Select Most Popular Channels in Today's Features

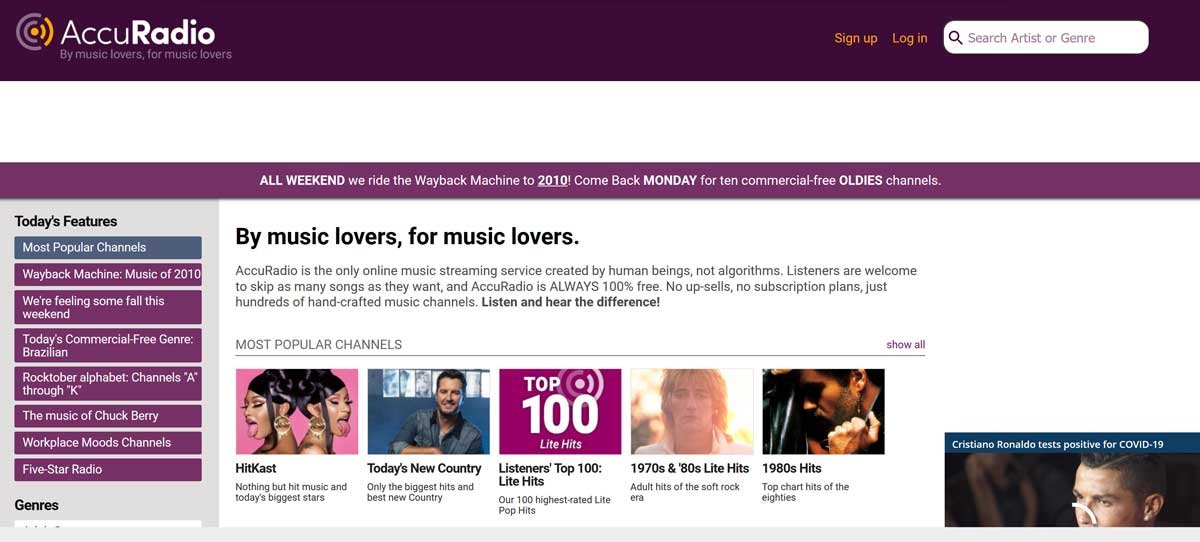pyautogui.click(x=108, y=247)
